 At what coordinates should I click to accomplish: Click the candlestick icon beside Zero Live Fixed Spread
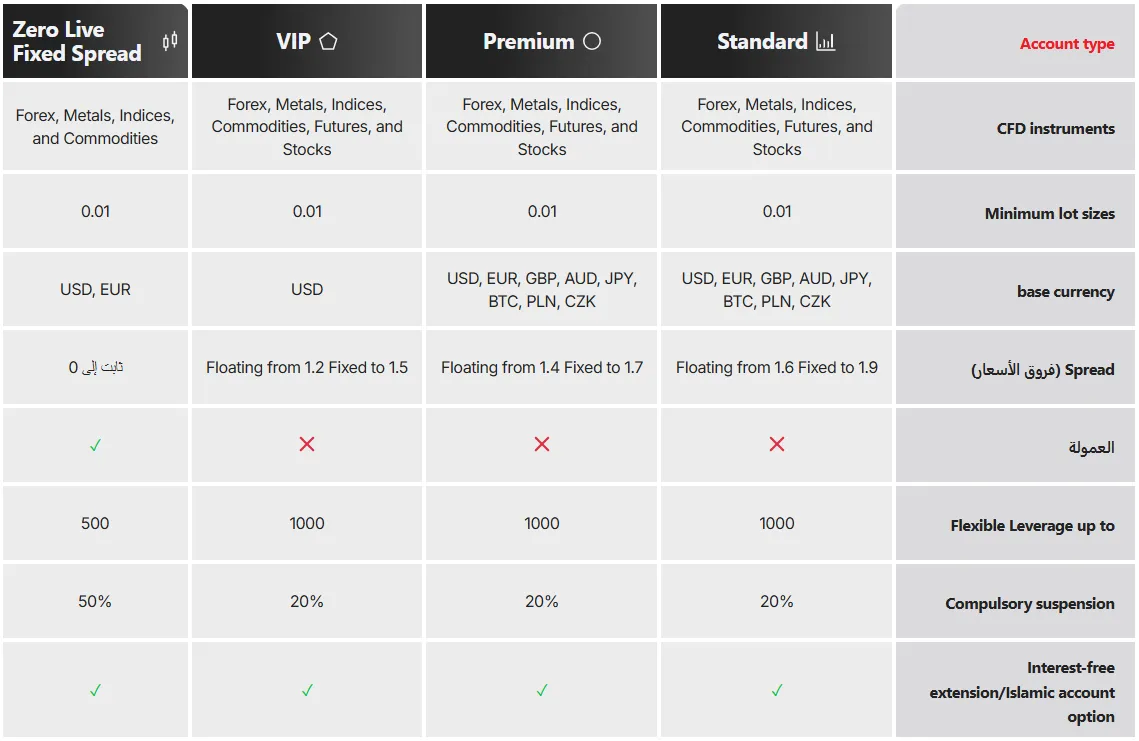click(170, 41)
